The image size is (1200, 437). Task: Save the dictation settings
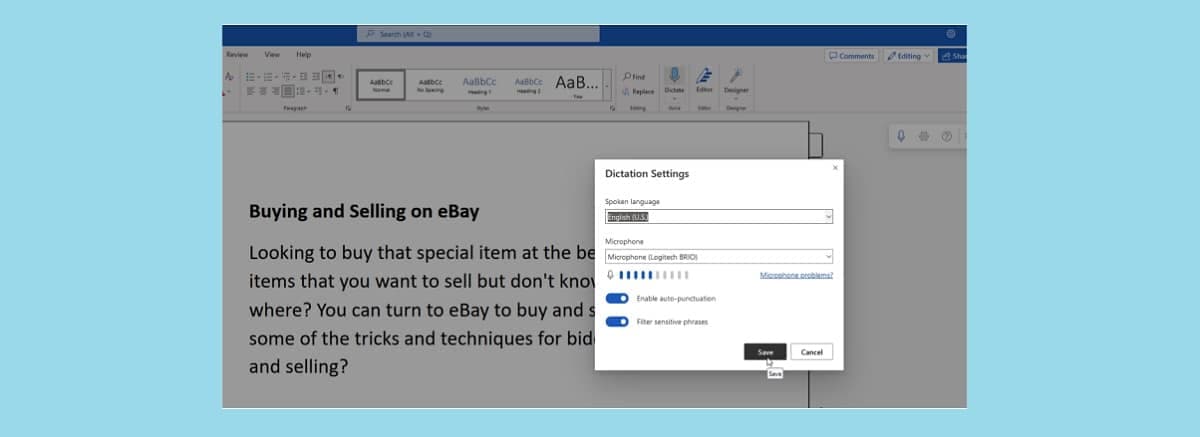pyautogui.click(x=765, y=352)
